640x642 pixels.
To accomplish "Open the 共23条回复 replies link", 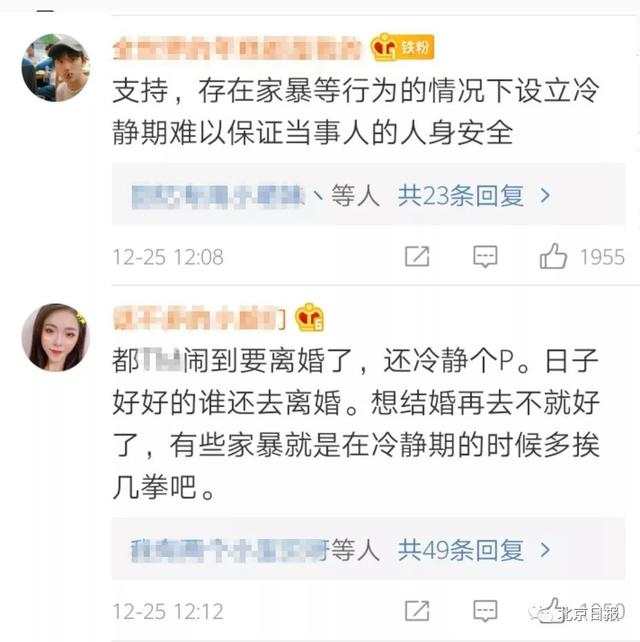I will [461, 196].
